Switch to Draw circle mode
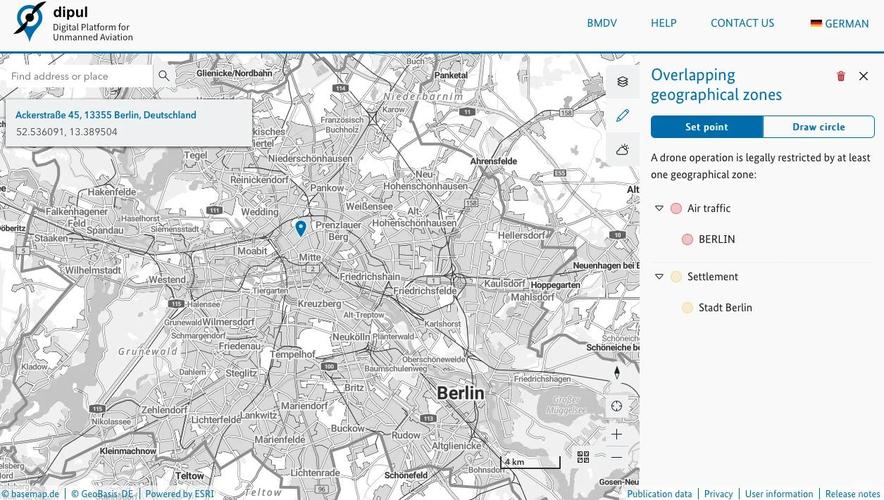 coord(818,127)
